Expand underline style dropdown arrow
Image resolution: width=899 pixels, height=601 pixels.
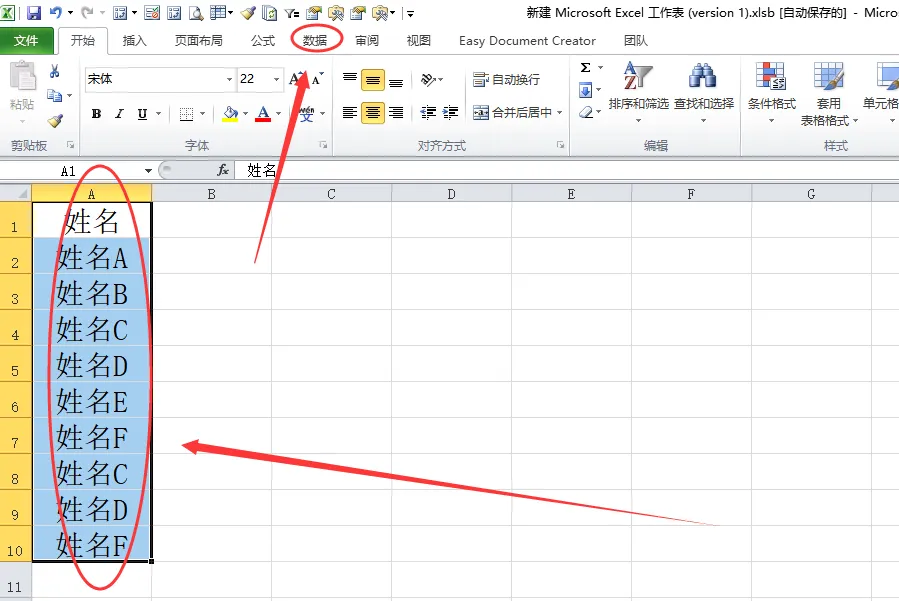(158, 114)
